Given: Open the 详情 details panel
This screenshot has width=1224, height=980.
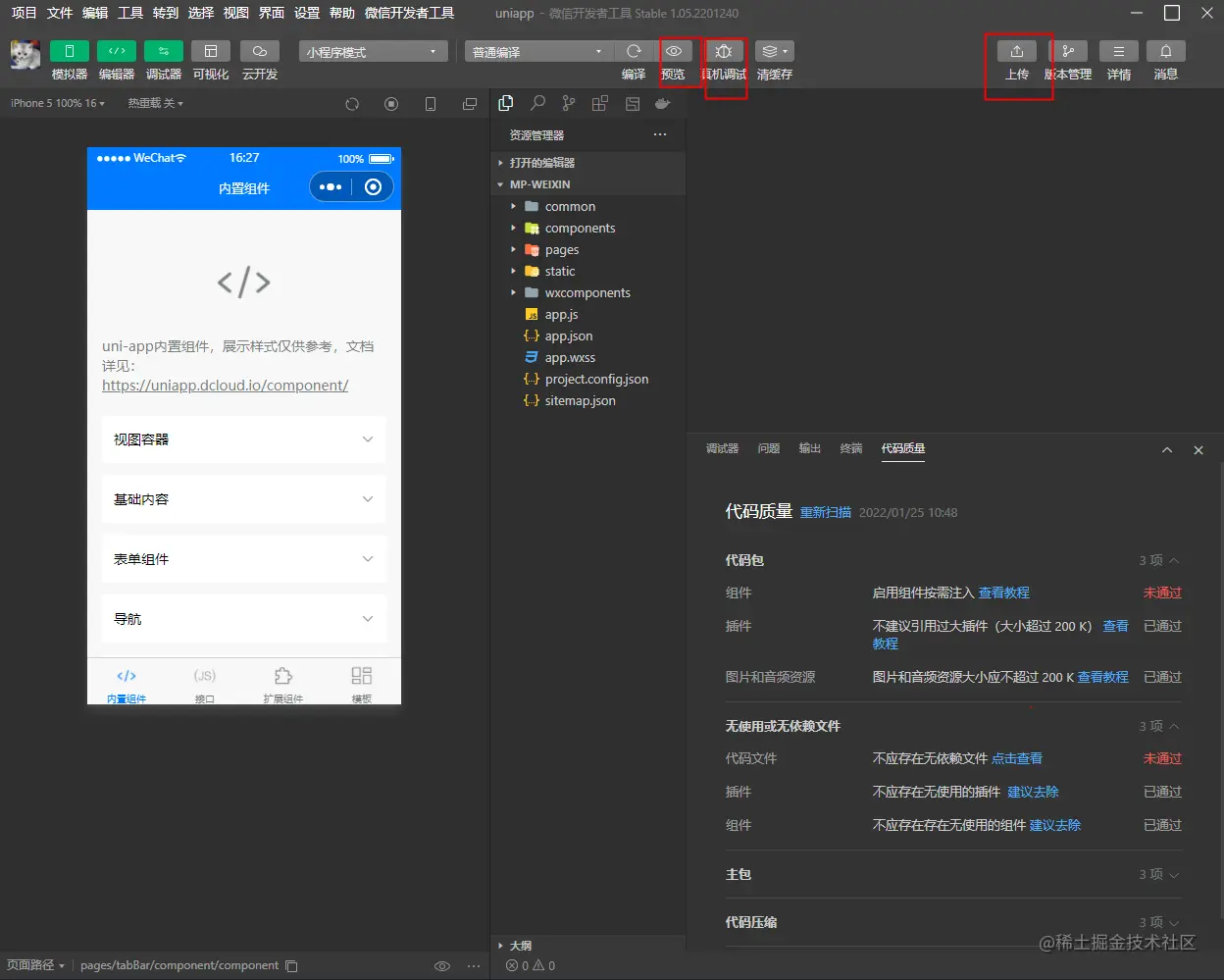Looking at the screenshot, I should [1119, 51].
